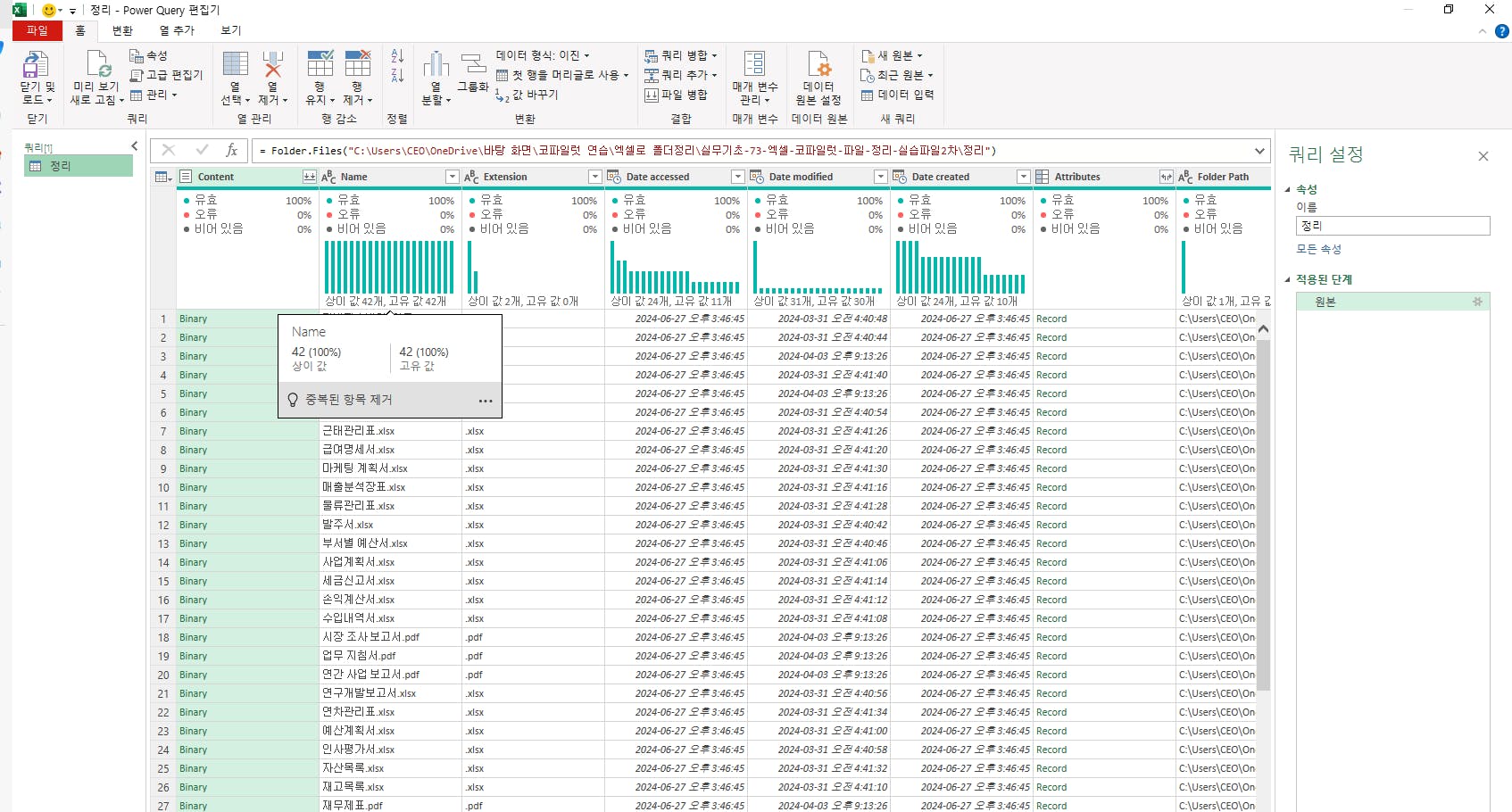Click the Combine Files icon in Content header

point(309,177)
